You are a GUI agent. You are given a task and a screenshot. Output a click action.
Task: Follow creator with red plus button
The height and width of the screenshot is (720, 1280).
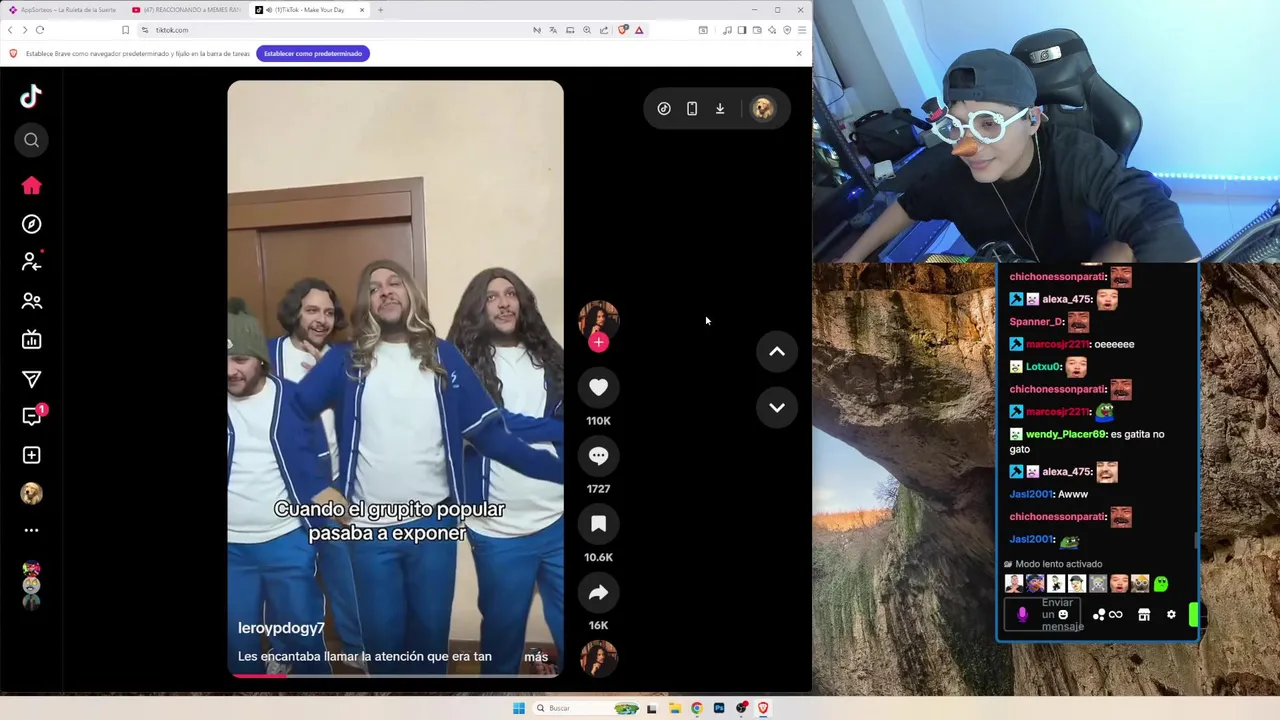point(598,343)
